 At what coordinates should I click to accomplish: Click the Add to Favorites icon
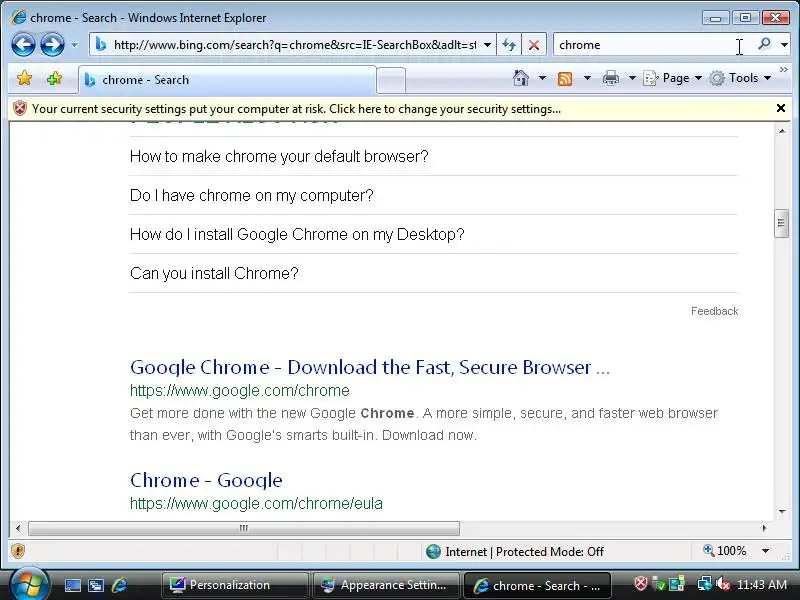click(x=54, y=79)
